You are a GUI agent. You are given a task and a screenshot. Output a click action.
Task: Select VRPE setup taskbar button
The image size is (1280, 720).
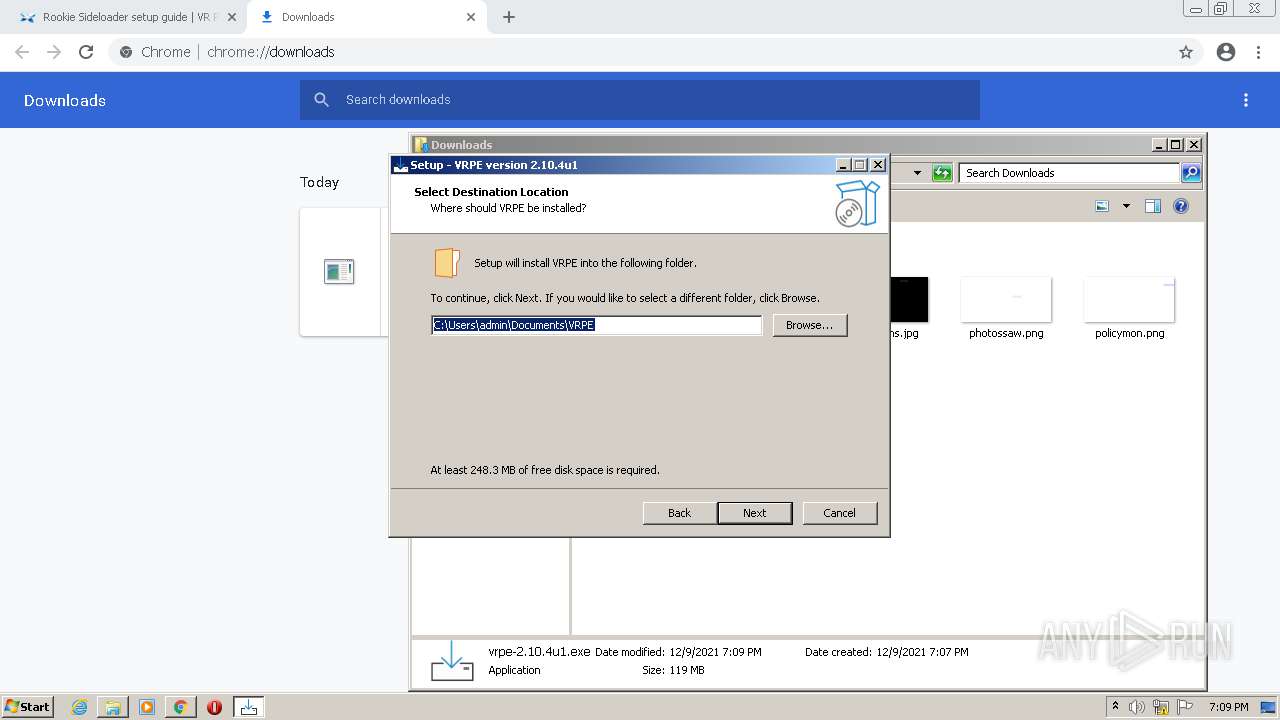pyautogui.click(x=249, y=707)
